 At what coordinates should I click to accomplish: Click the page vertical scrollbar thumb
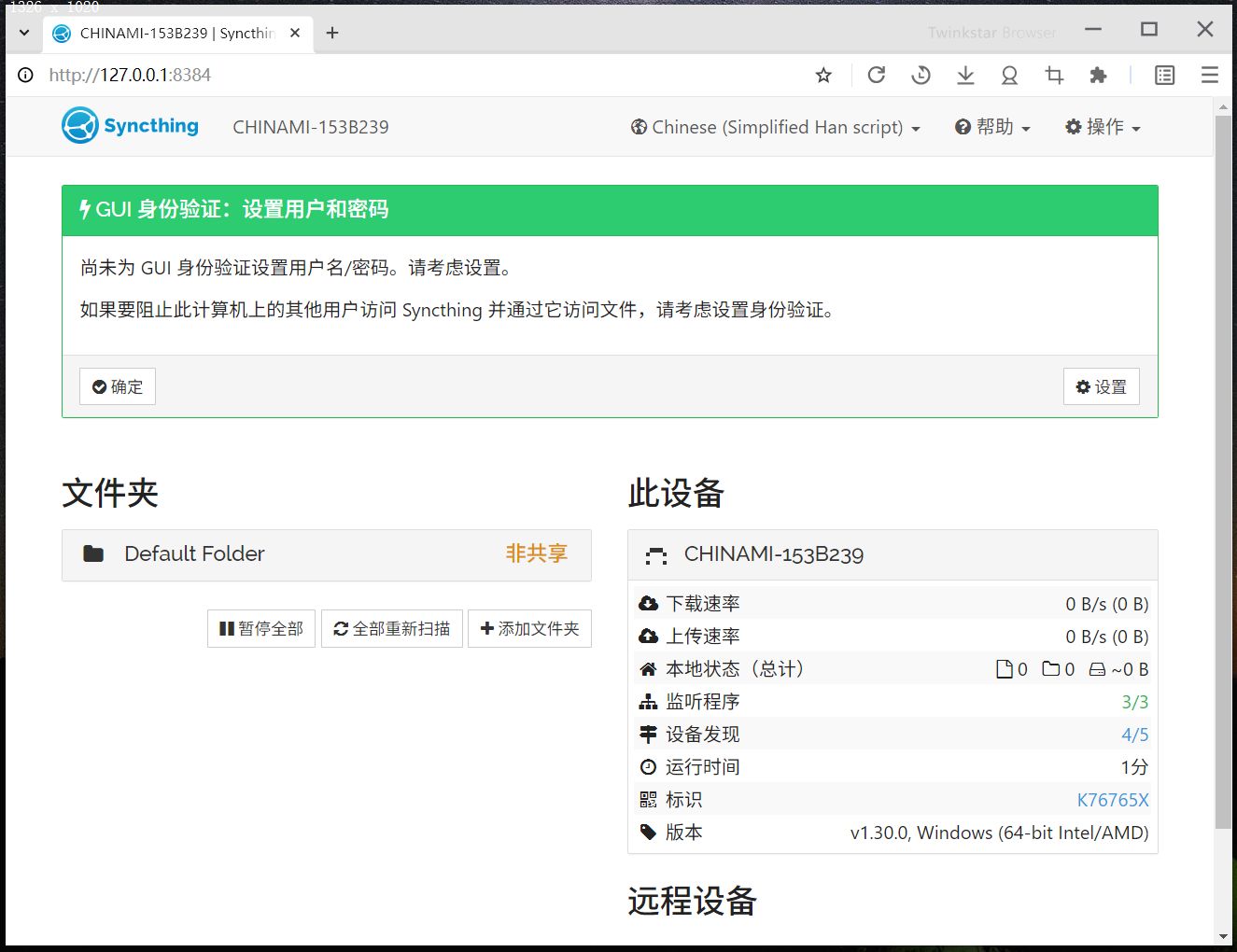coord(1223,471)
